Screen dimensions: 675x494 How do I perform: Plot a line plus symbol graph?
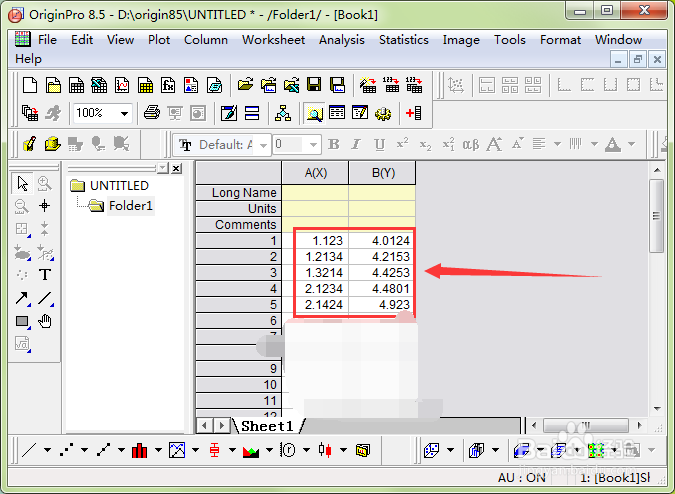103,450
